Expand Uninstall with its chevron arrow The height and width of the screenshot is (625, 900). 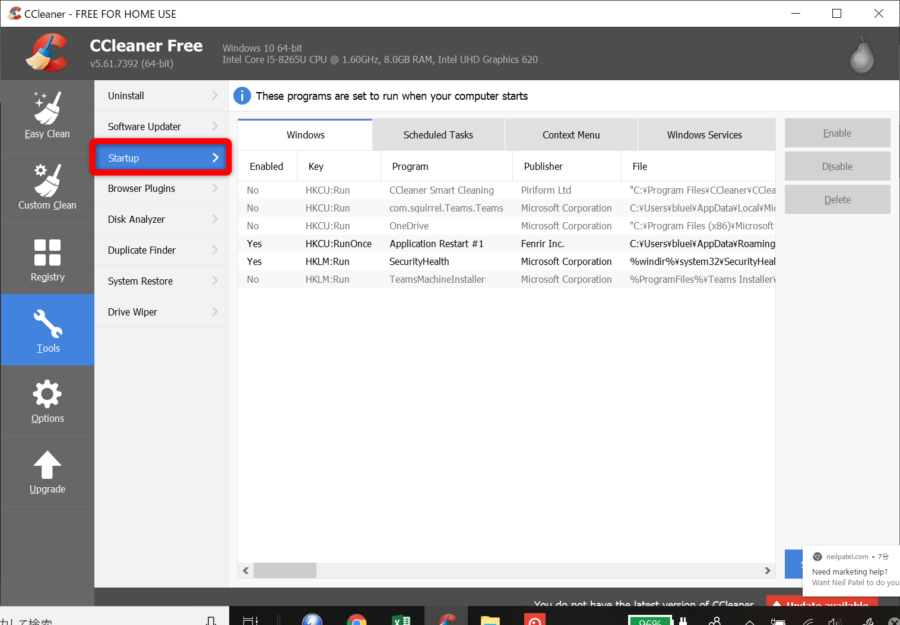pos(215,95)
